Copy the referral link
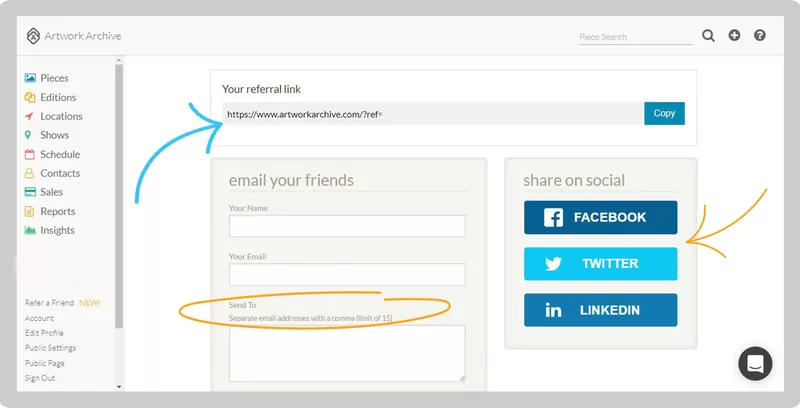 (x=664, y=113)
